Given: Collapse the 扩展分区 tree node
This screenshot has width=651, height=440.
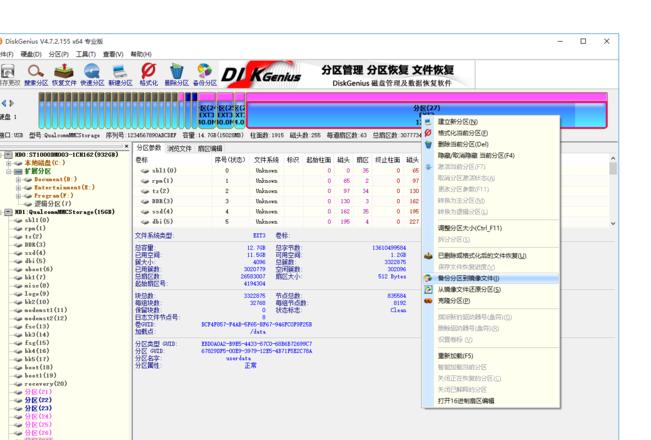Looking at the screenshot, I should (8, 171).
